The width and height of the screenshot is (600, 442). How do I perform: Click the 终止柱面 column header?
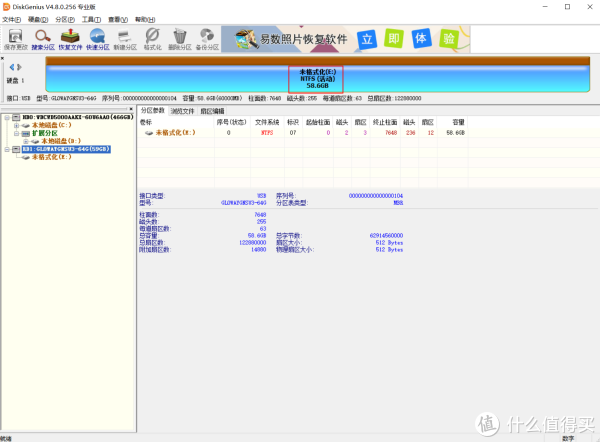coord(385,122)
